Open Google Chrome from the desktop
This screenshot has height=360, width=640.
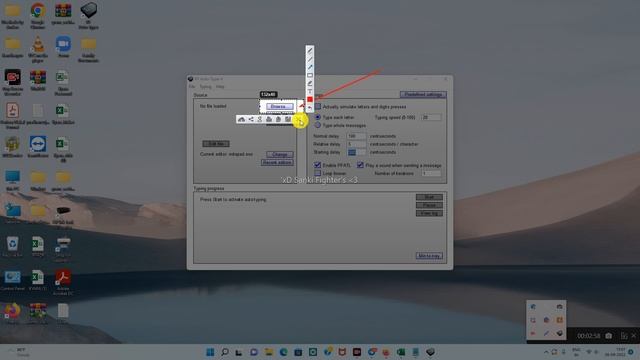coord(38,16)
